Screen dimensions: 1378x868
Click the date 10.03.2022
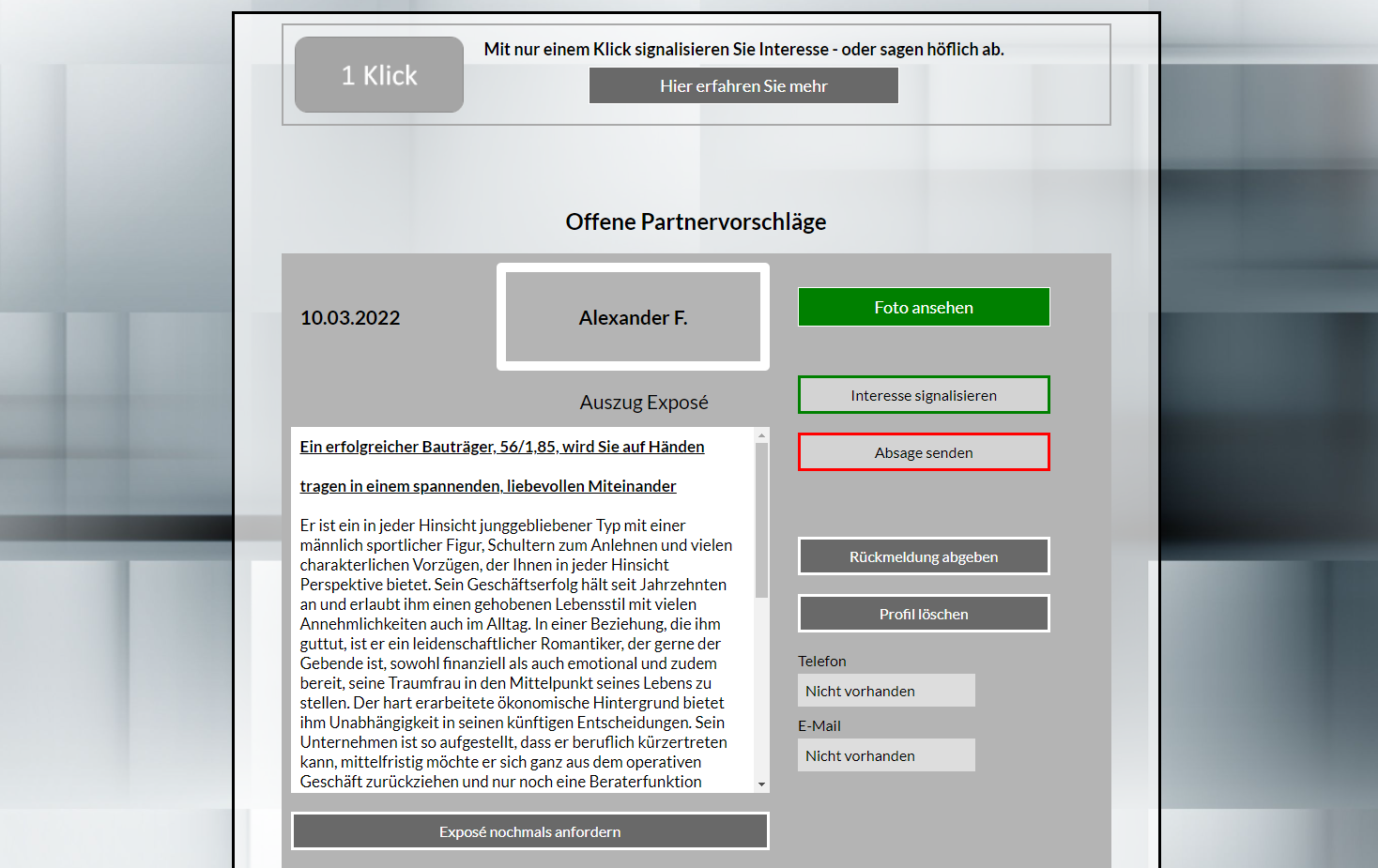(350, 317)
